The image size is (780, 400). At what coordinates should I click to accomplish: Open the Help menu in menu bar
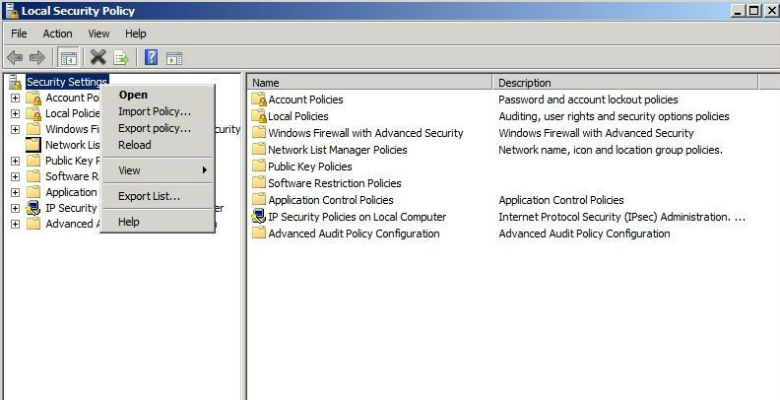point(135,33)
